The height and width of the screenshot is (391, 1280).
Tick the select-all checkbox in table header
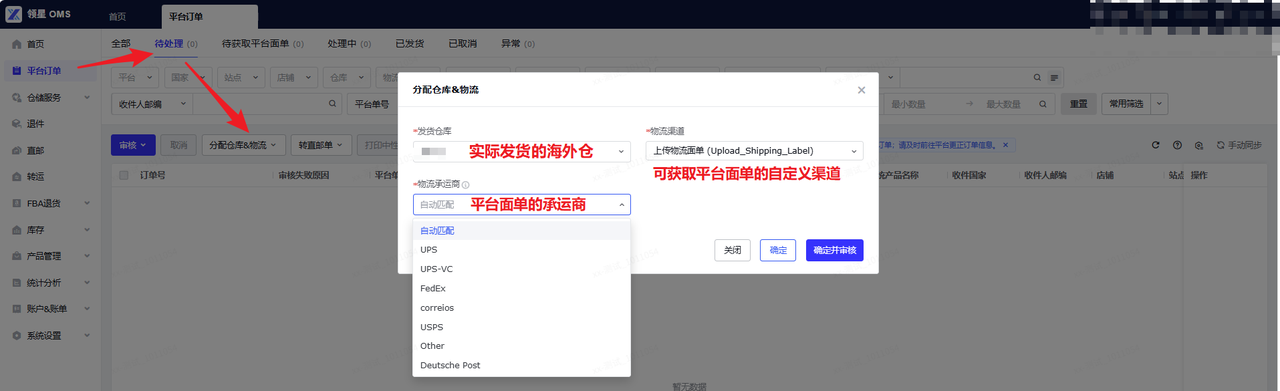click(x=124, y=175)
